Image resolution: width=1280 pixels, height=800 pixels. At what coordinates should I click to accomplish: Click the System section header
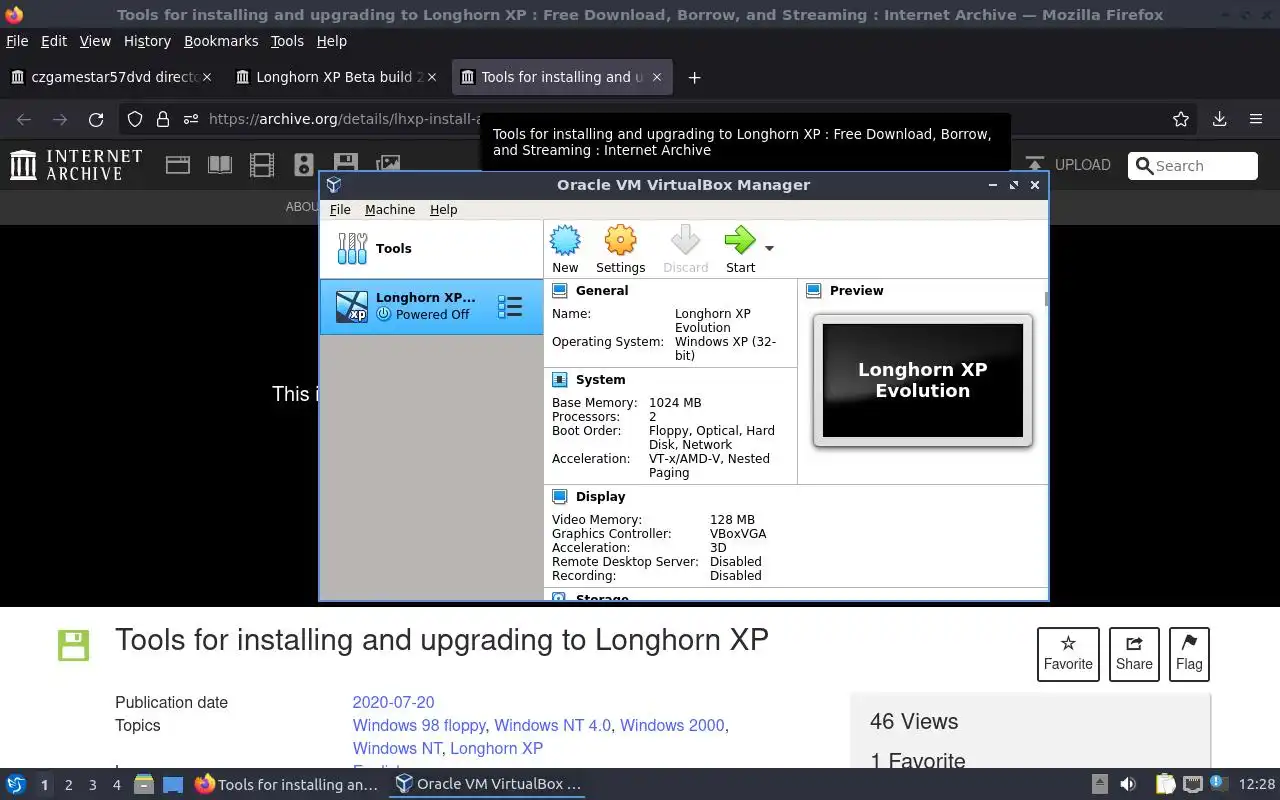click(600, 379)
